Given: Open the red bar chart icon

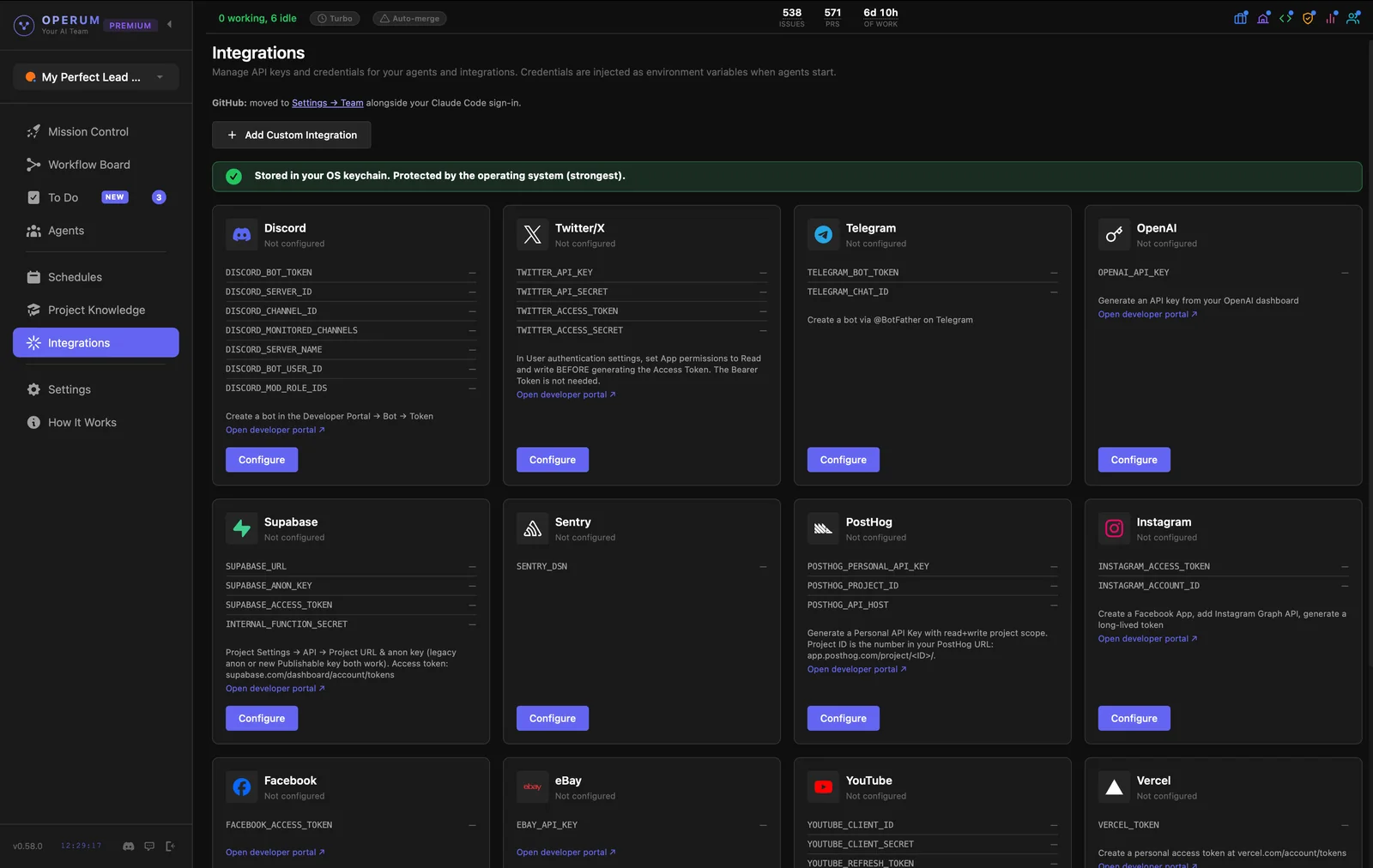Looking at the screenshot, I should (1331, 18).
